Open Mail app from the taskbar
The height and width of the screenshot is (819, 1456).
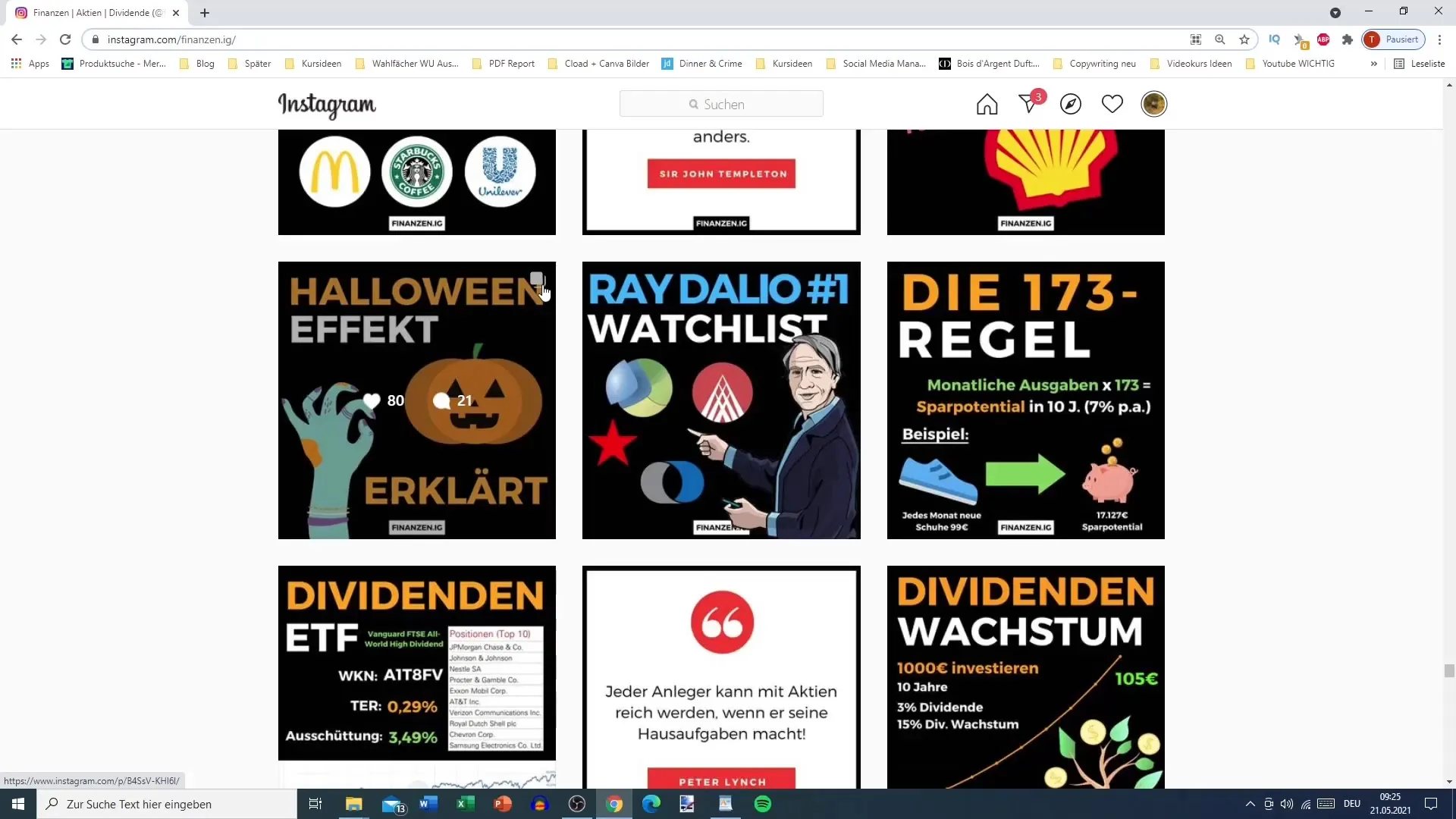click(393, 804)
